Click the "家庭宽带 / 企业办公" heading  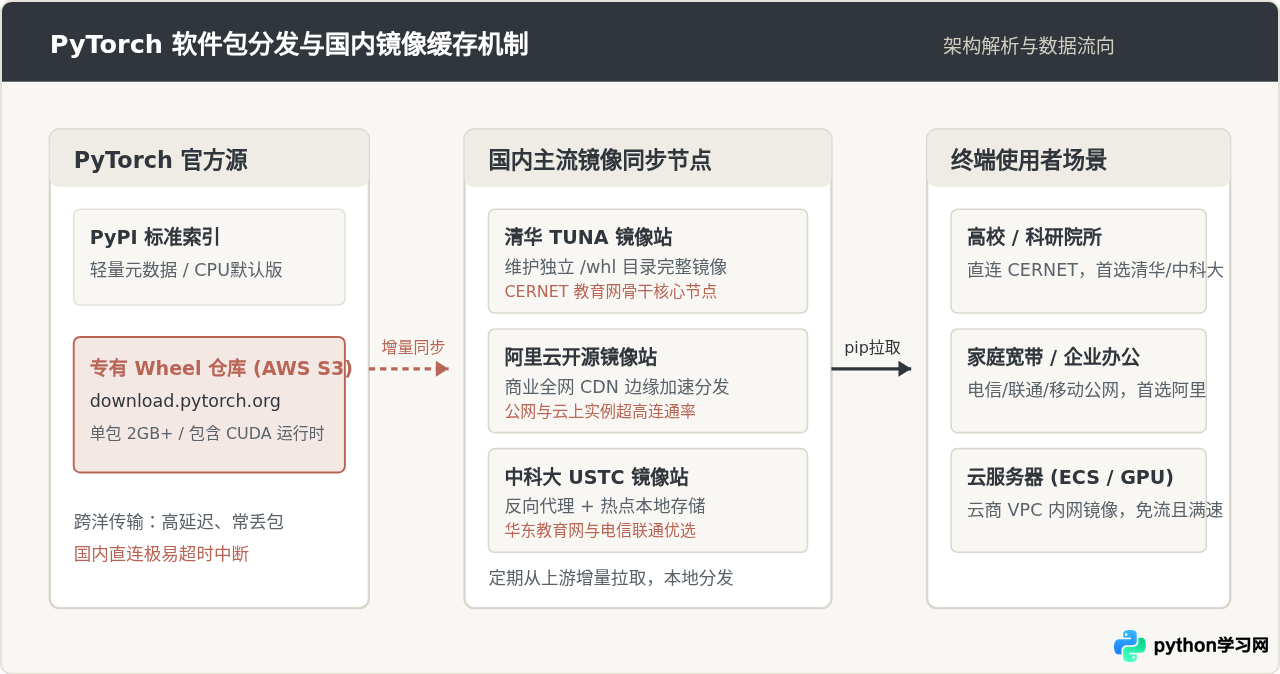pyautogui.click(x=1053, y=357)
